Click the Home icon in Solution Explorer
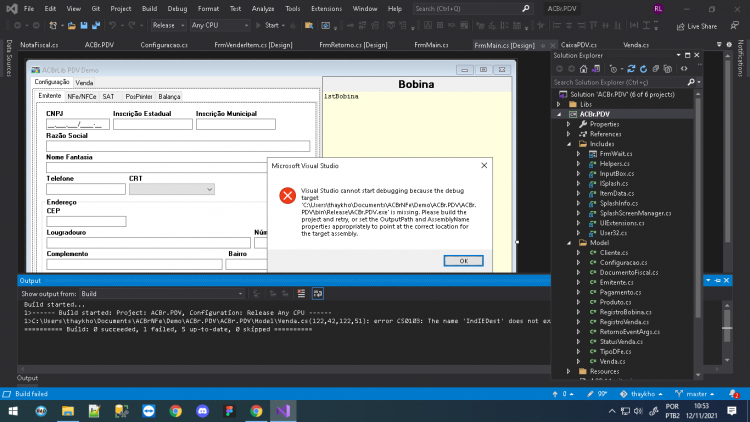This screenshot has width=750, height=422. pos(583,69)
